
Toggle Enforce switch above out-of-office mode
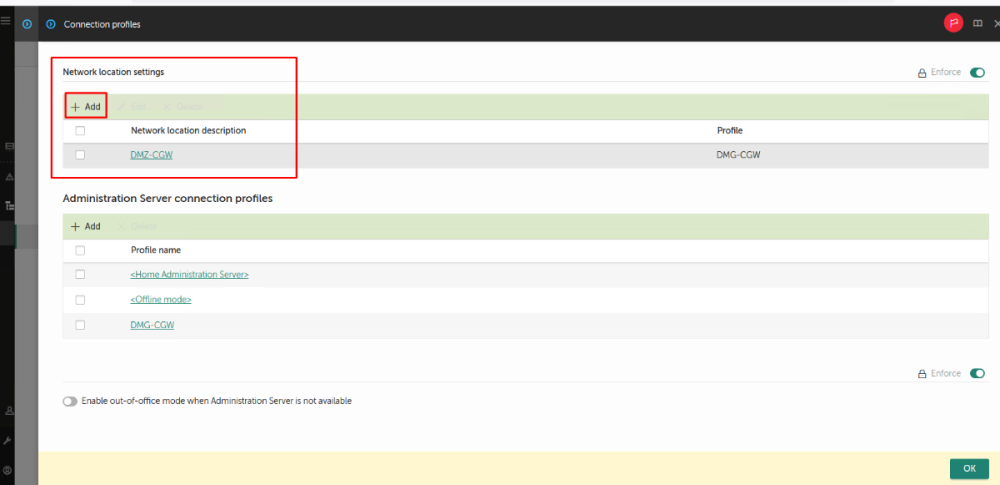[x=977, y=373]
